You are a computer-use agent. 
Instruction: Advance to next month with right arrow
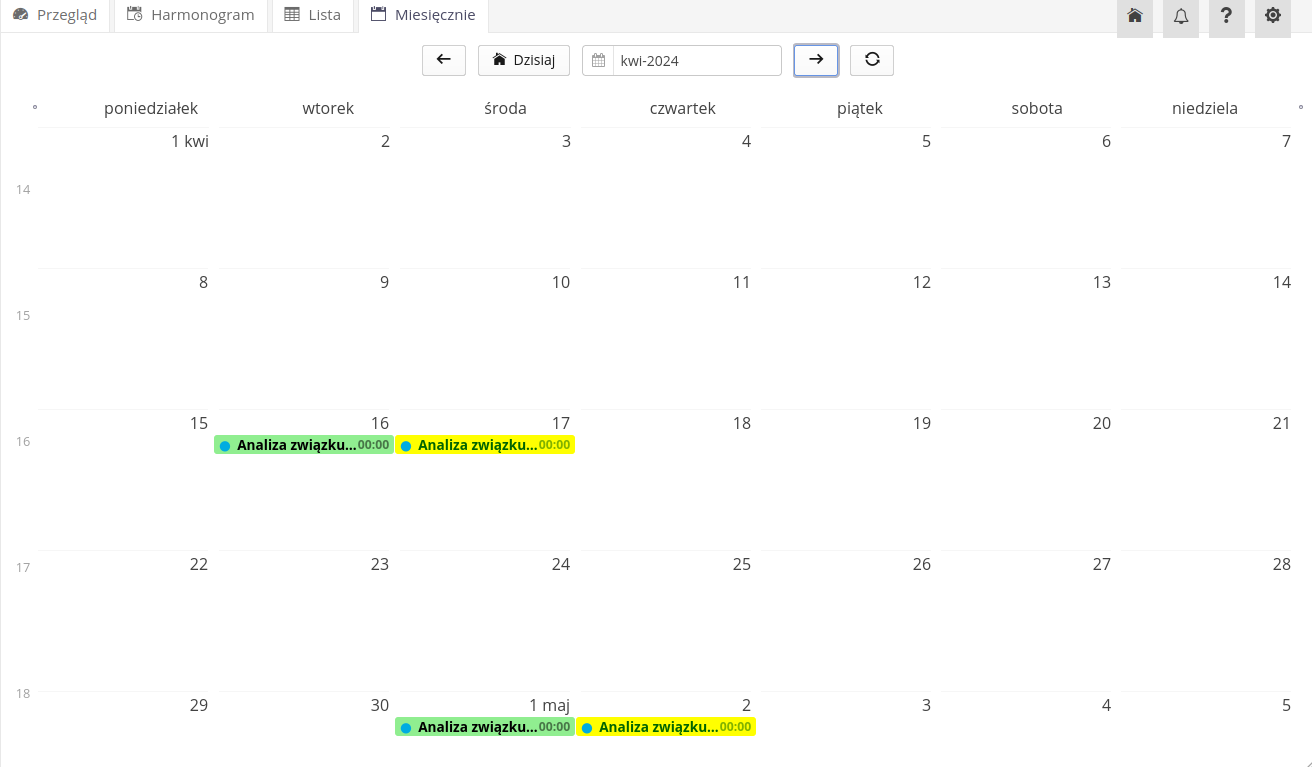[x=816, y=60]
